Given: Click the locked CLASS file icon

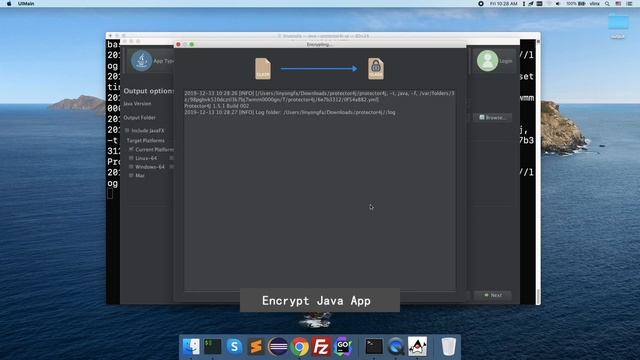Looking at the screenshot, I should 376,68.
